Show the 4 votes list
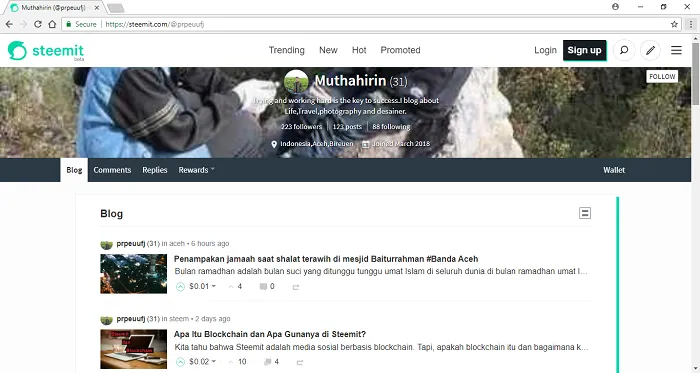 pyautogui.click(x=235, y=286)
